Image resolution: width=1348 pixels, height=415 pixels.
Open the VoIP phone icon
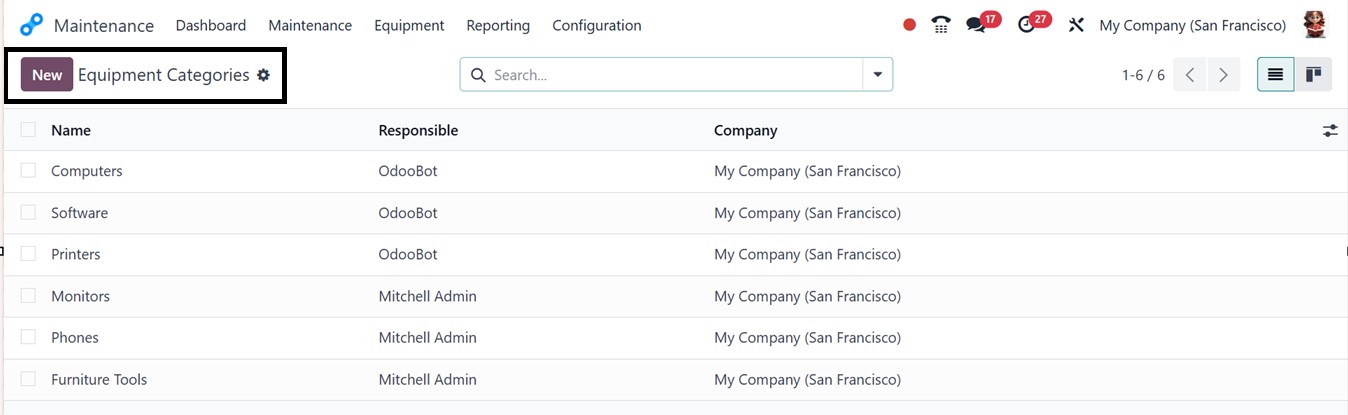click(x=940, y=25)
